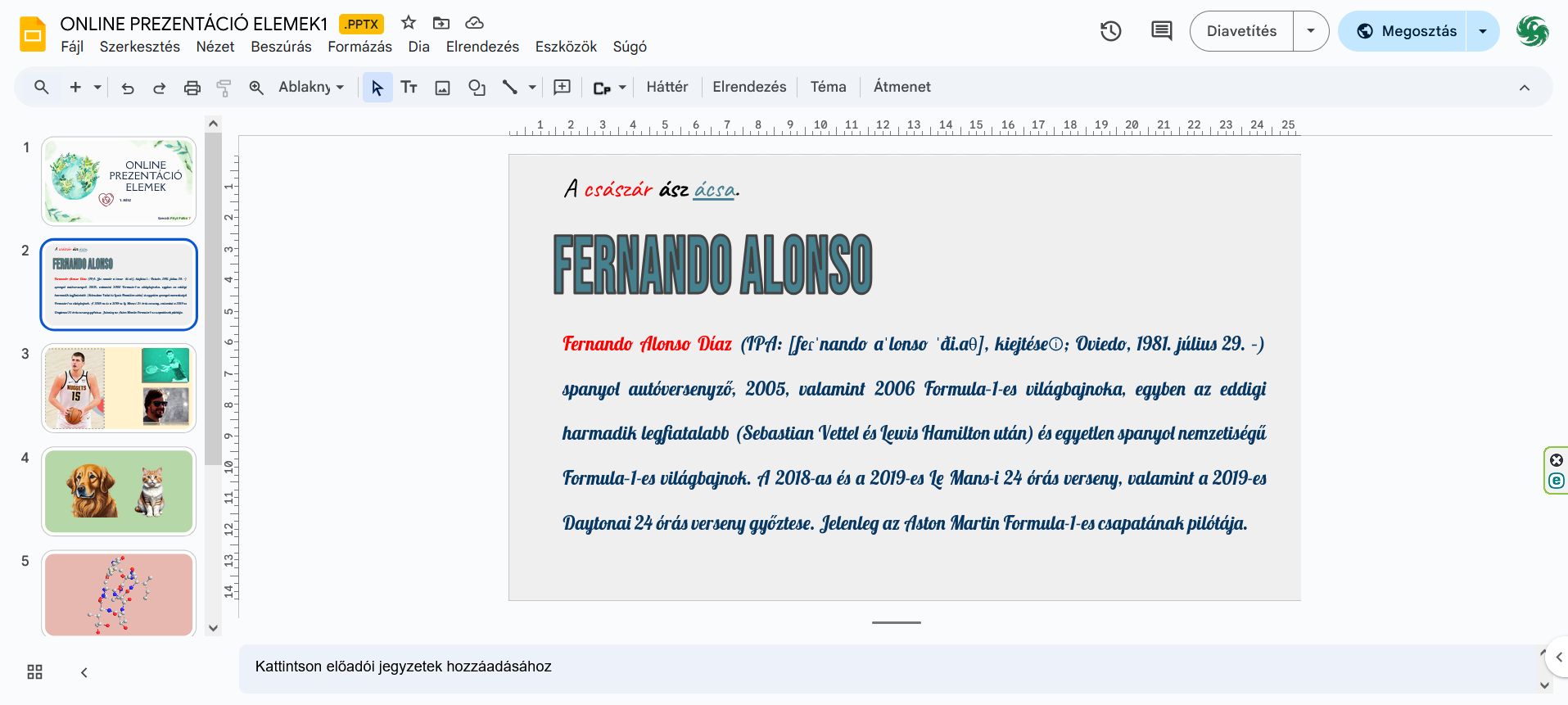The width and height of the screenshot is (1568, 705).
Task: Open the Beszúrás menu
Action: (x=281, y=47)
